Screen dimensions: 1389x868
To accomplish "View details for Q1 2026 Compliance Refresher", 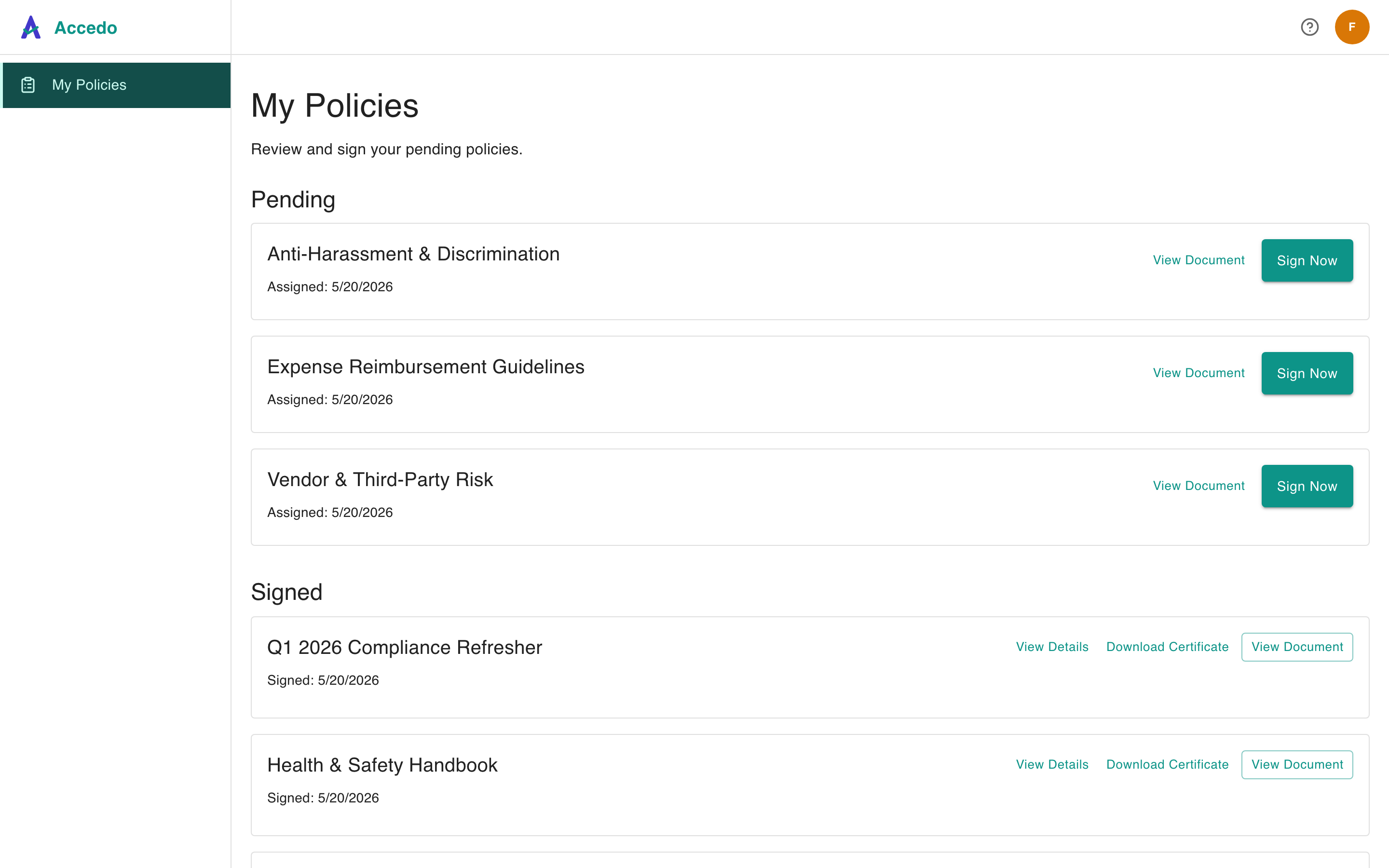I will (1052, 647).
